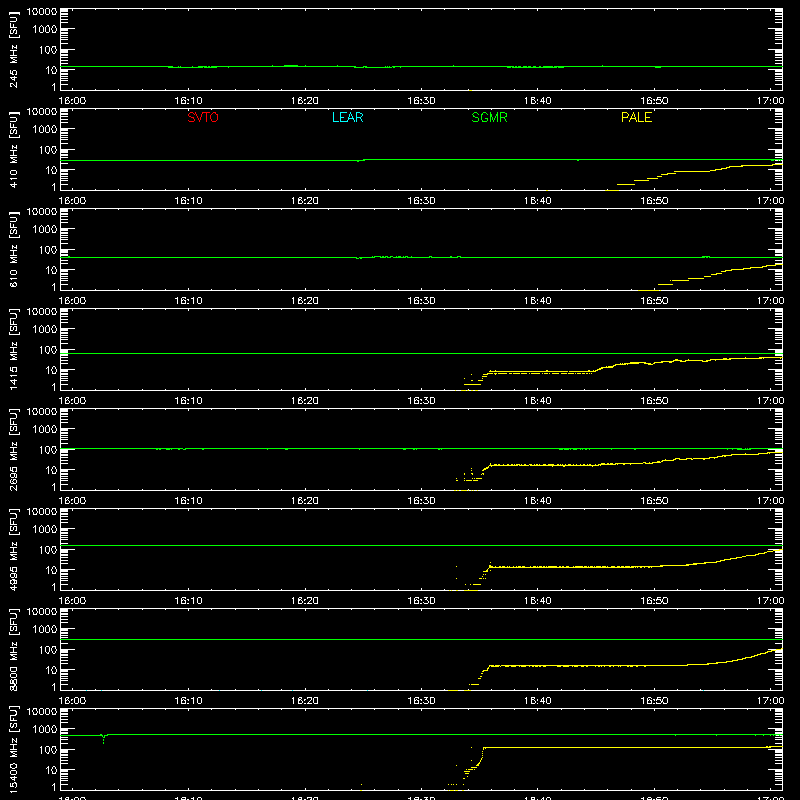Click the green SGMR trace in 245 MHz panel
Image resolution: width=800 pixels, height=800 pixels.
click(x=423, y=66)
